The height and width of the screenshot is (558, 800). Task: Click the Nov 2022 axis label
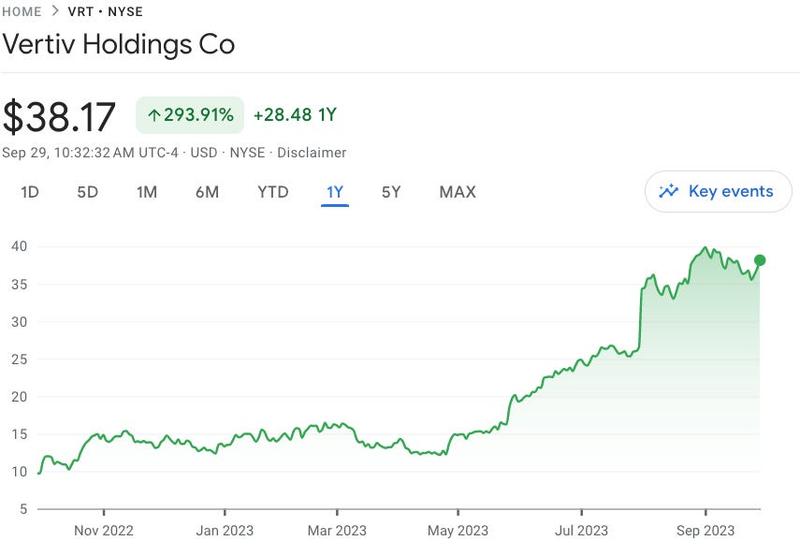coord(104,530)
